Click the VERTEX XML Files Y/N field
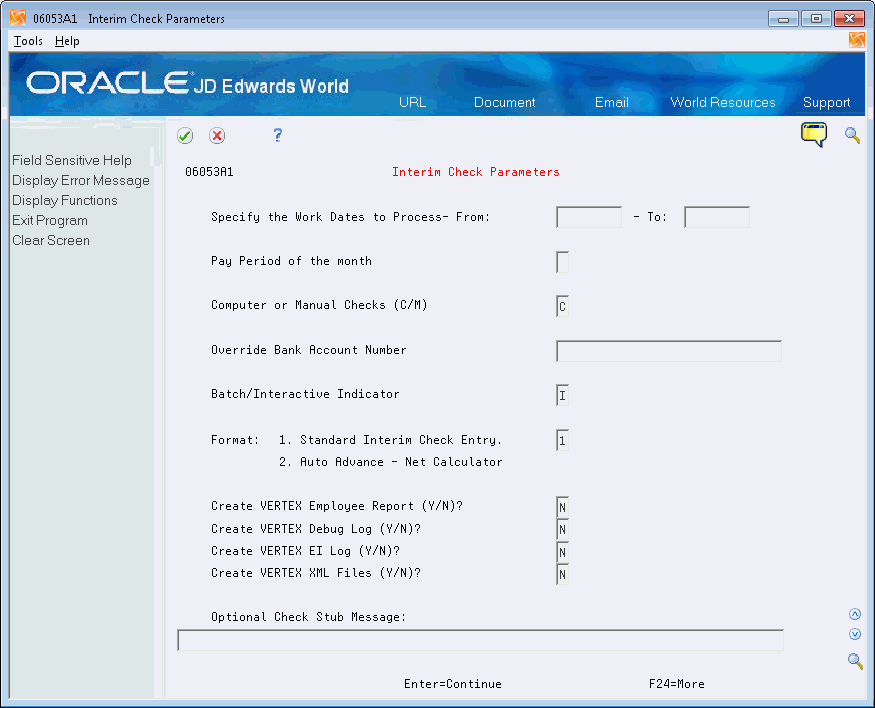Viewport: 875px width, 708px height. point(562,574)
